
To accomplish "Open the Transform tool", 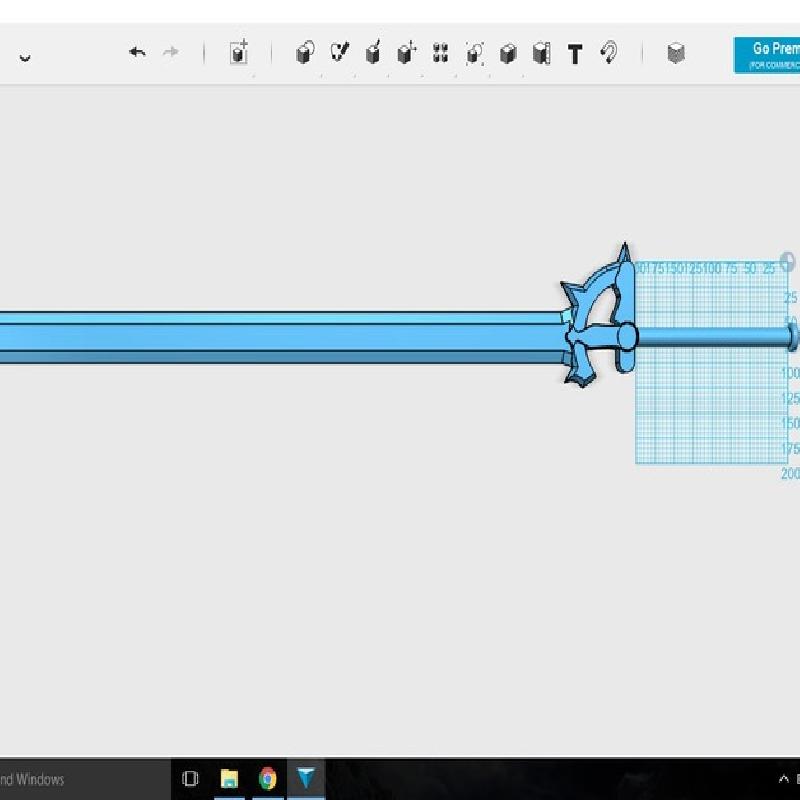I will (239, 53).
